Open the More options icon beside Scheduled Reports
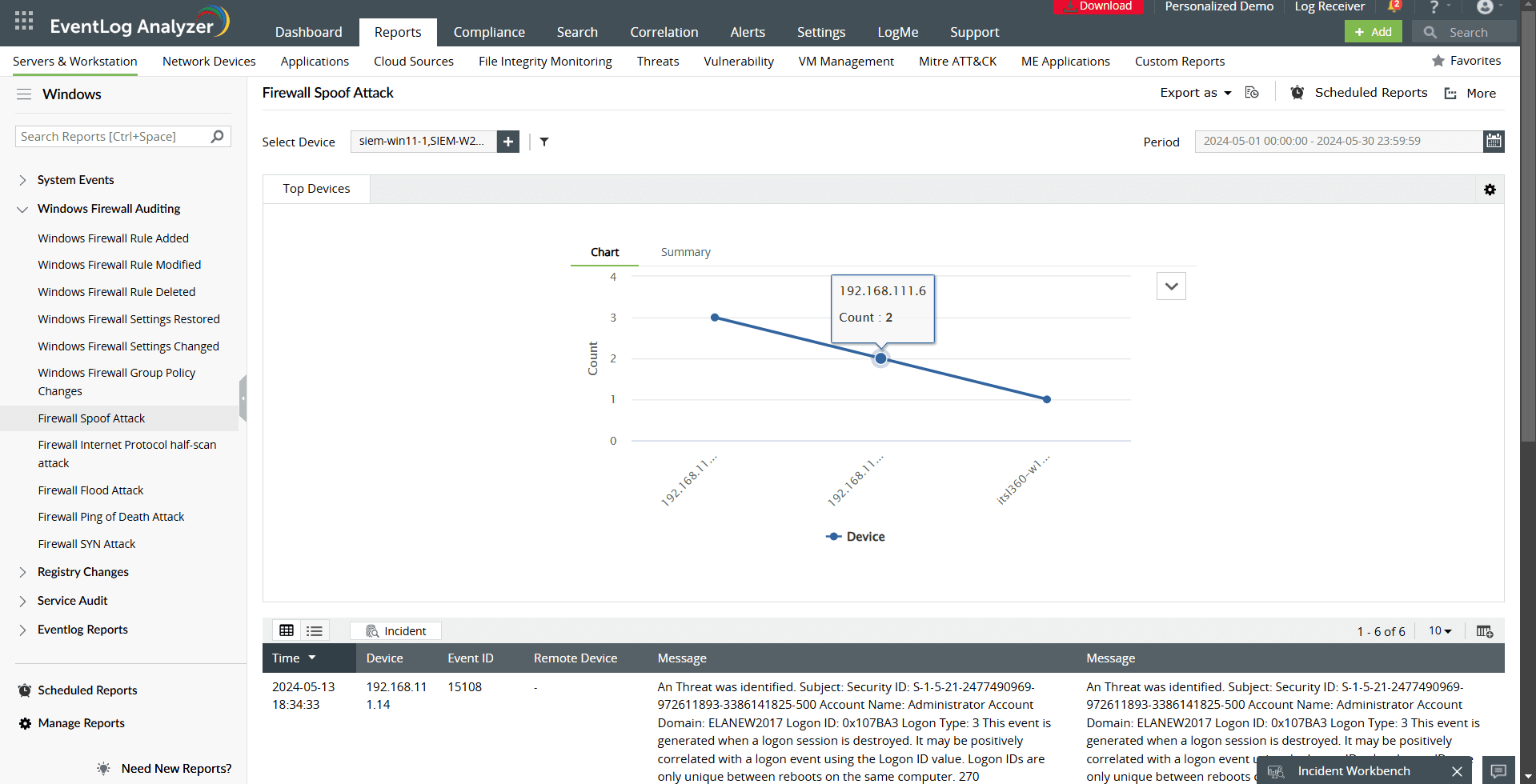 1450,93
